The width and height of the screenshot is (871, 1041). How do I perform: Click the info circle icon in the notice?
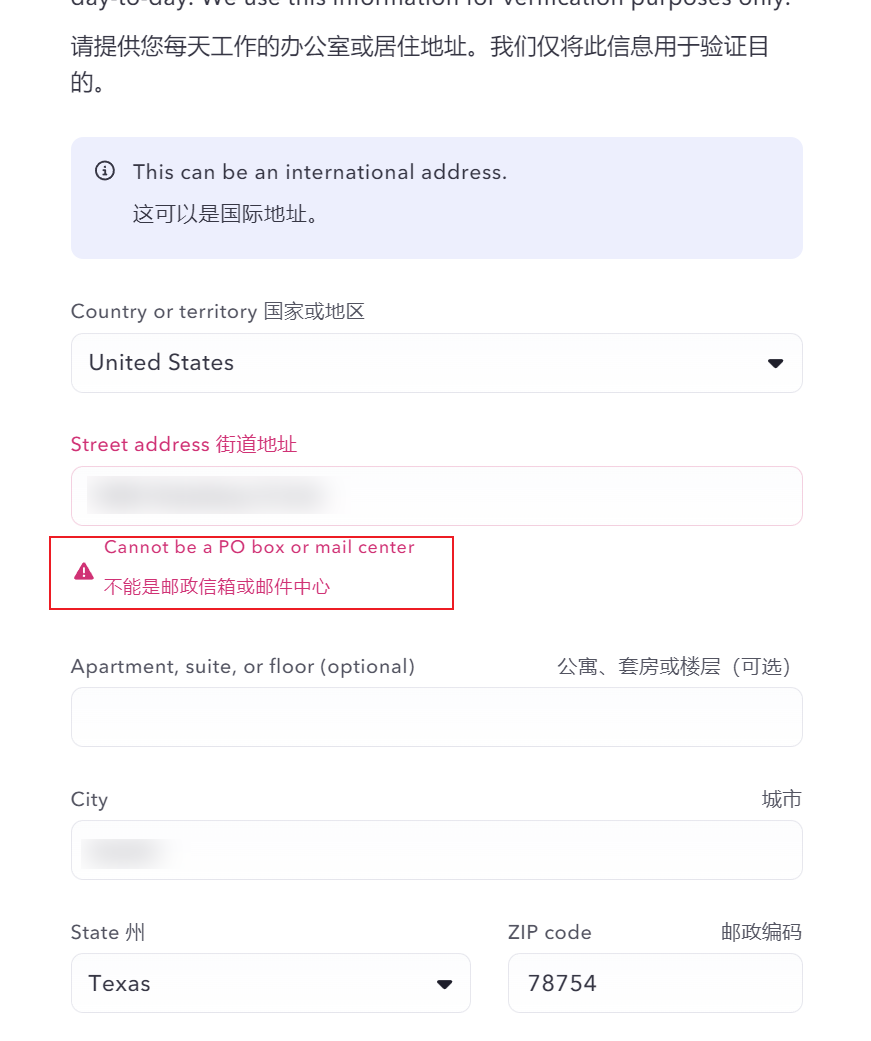coord(104,171)
